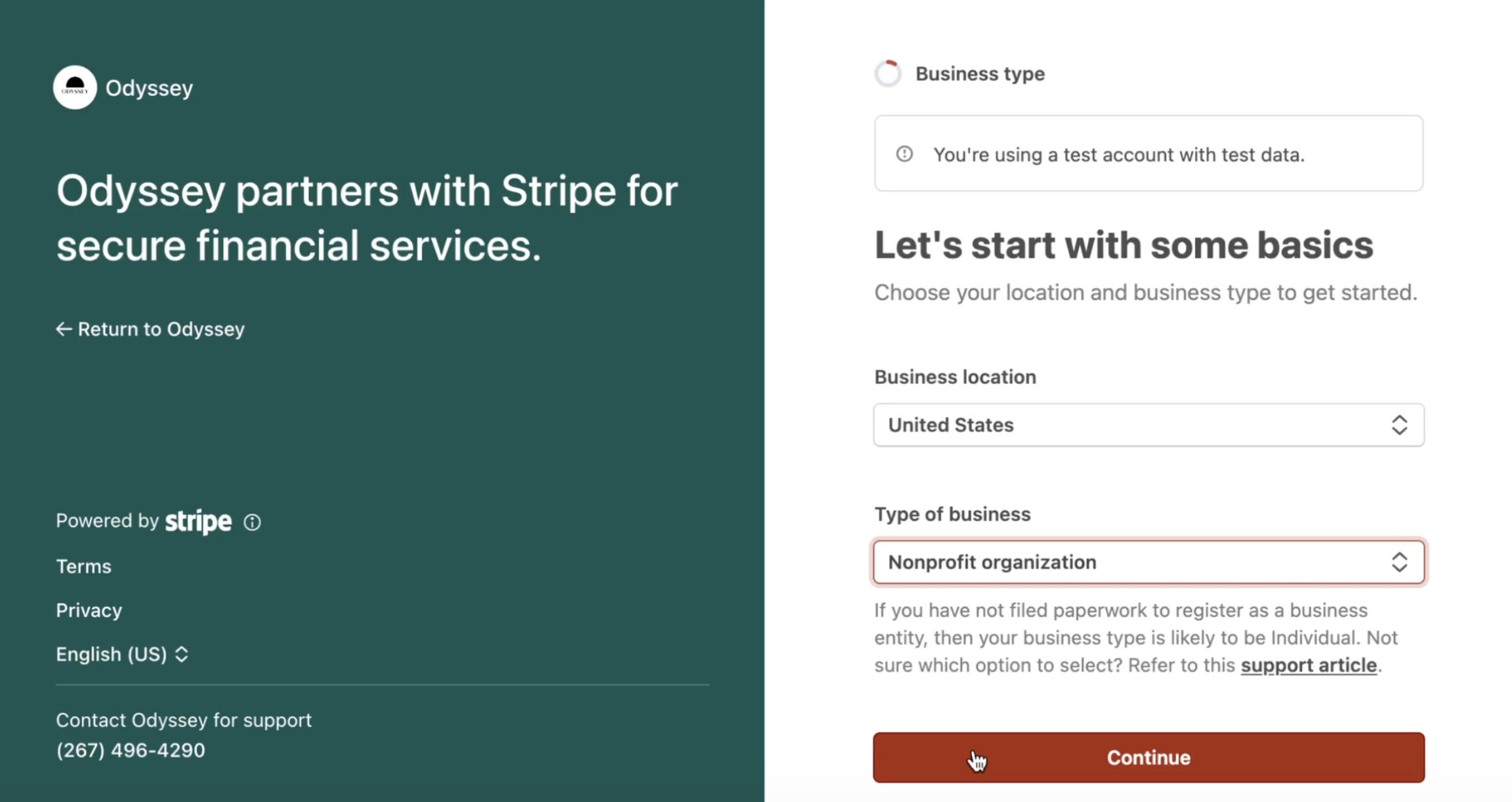This screenshot has width=1512, height=802.
Task: Click the Odyssey circular logo
Action: [x=75, y=87]
